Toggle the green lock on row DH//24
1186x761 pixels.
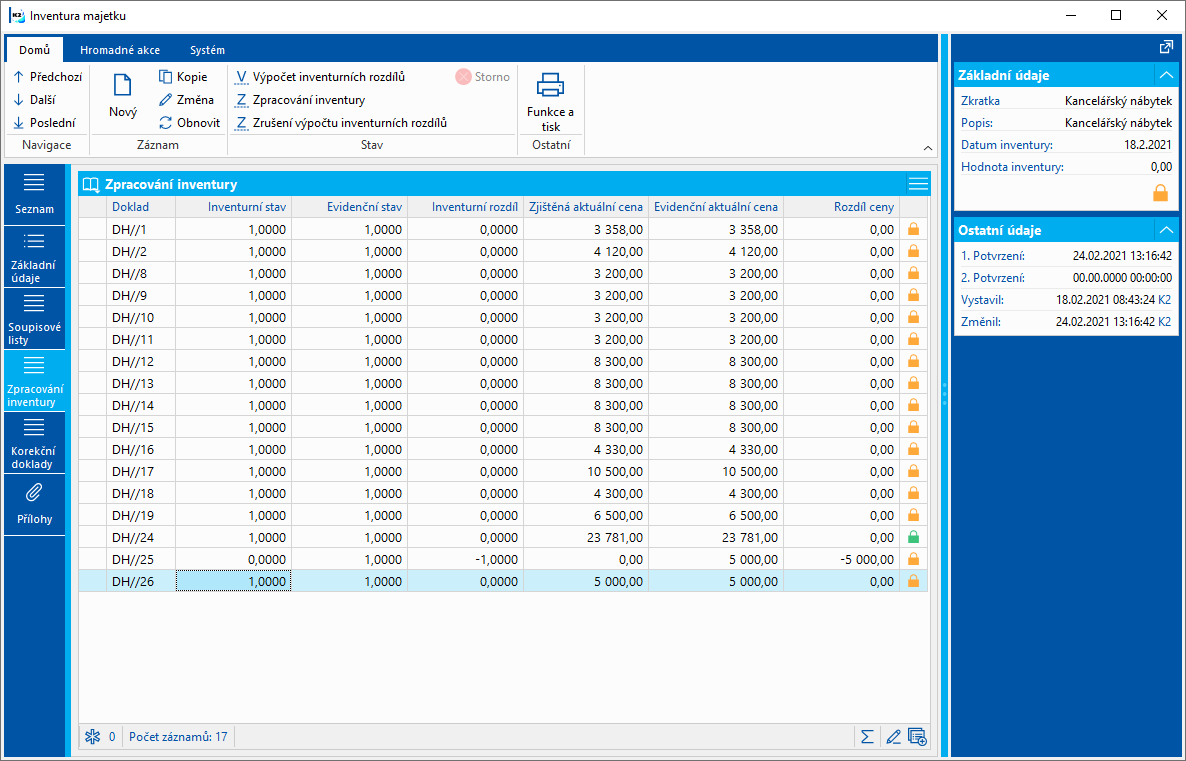913,538
